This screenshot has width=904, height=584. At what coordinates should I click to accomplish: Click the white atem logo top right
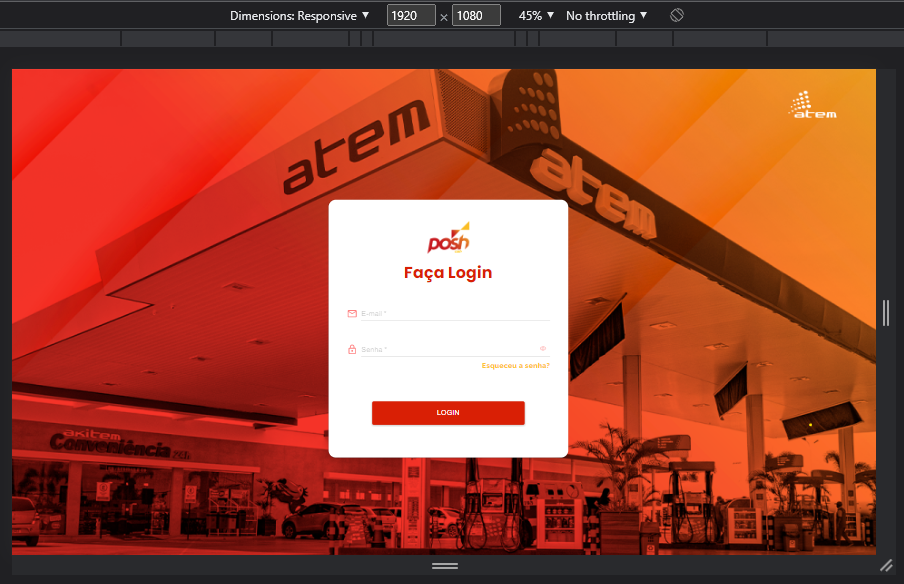tap(813, 105)
